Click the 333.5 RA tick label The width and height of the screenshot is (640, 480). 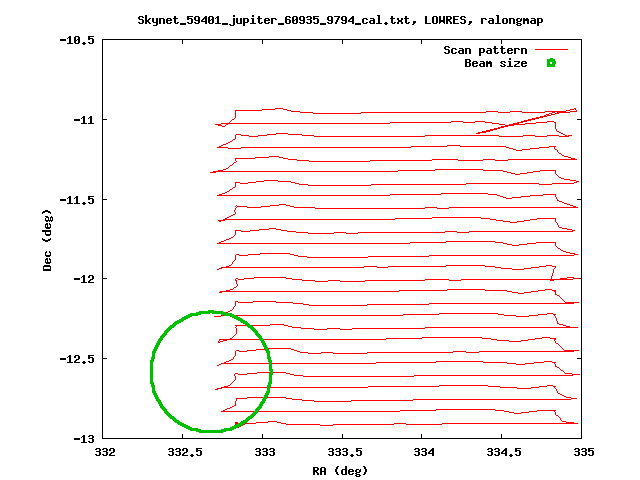click(344, 452)
